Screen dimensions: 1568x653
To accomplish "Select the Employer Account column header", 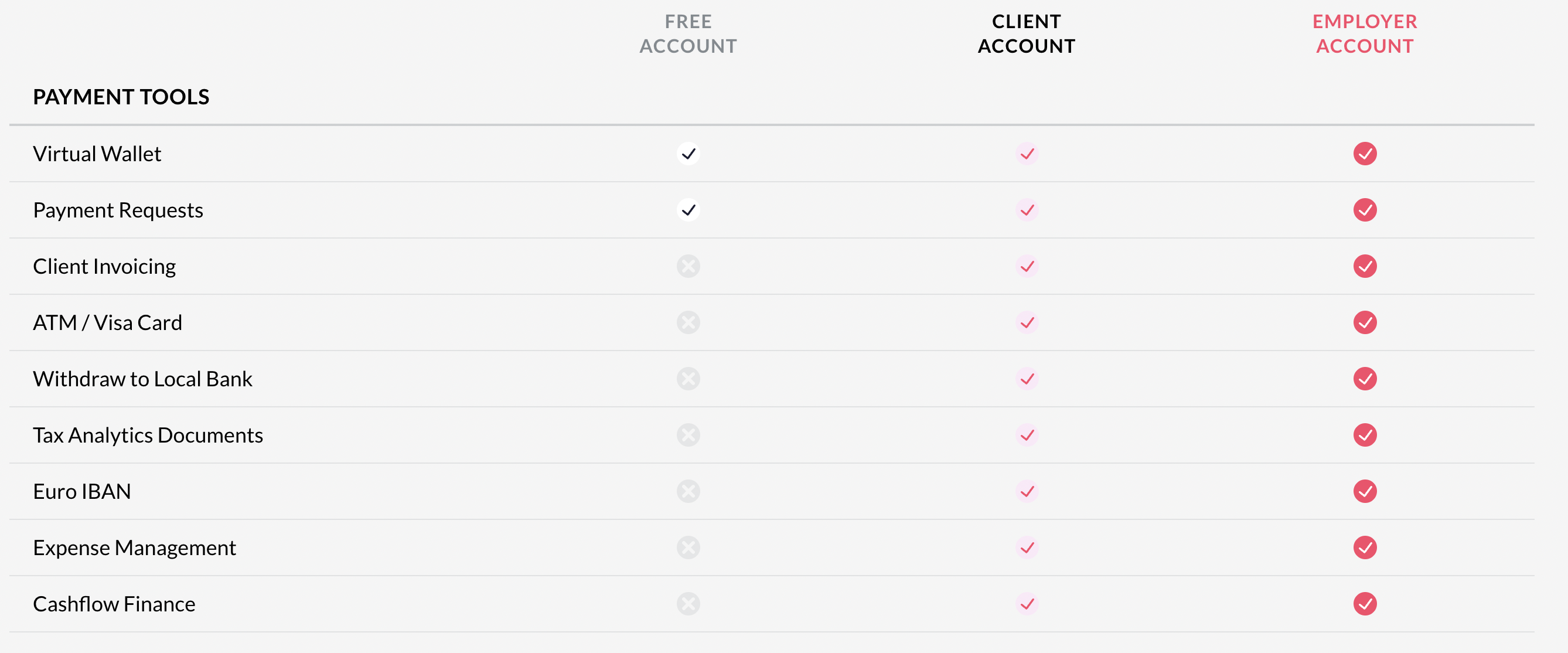I will click(x=1365, y=33).
